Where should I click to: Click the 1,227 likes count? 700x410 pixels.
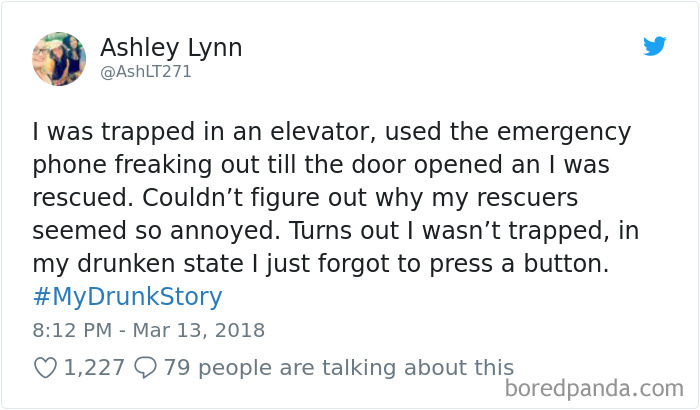[x=97, y=368]
